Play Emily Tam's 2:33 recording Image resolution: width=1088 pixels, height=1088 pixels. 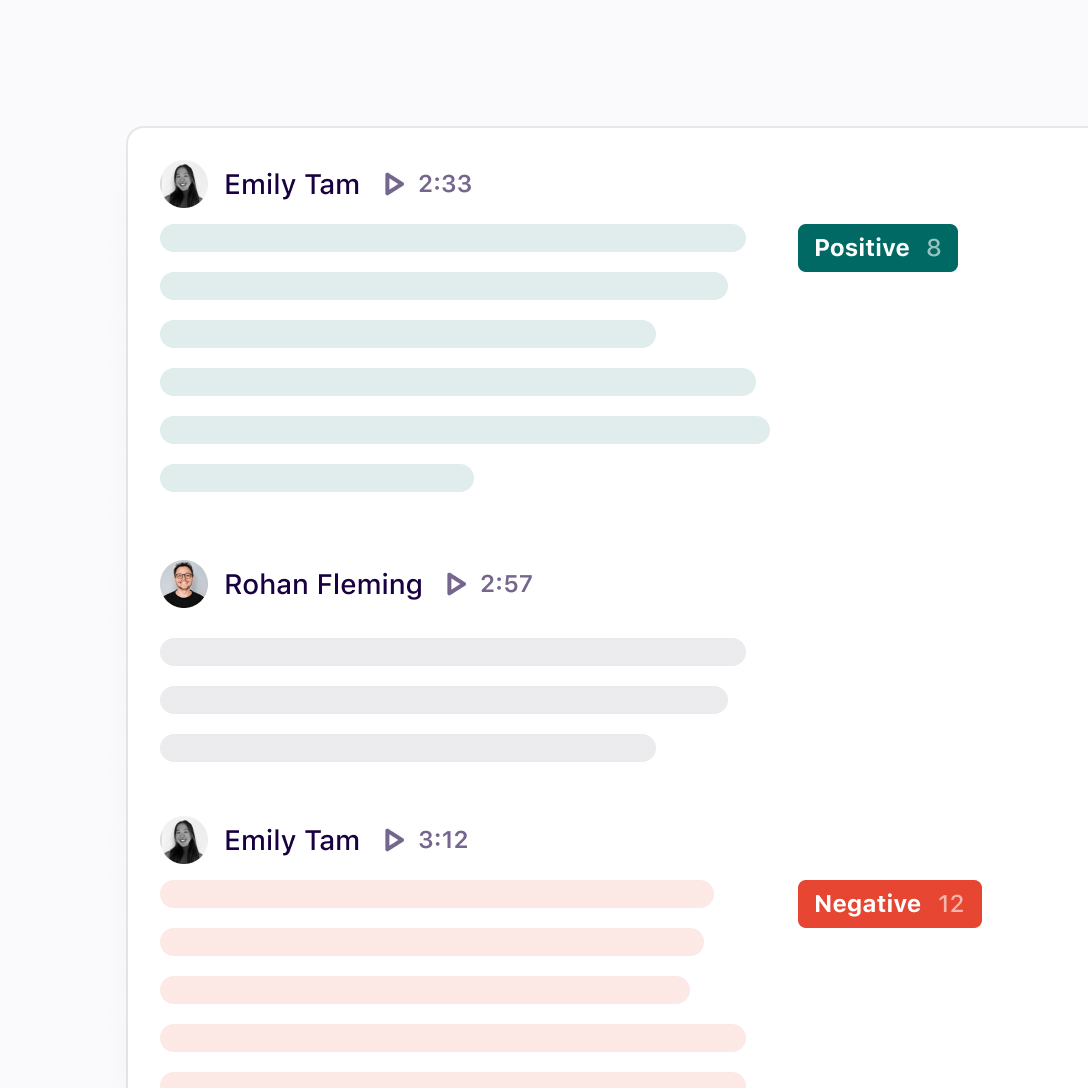point(393,184)
